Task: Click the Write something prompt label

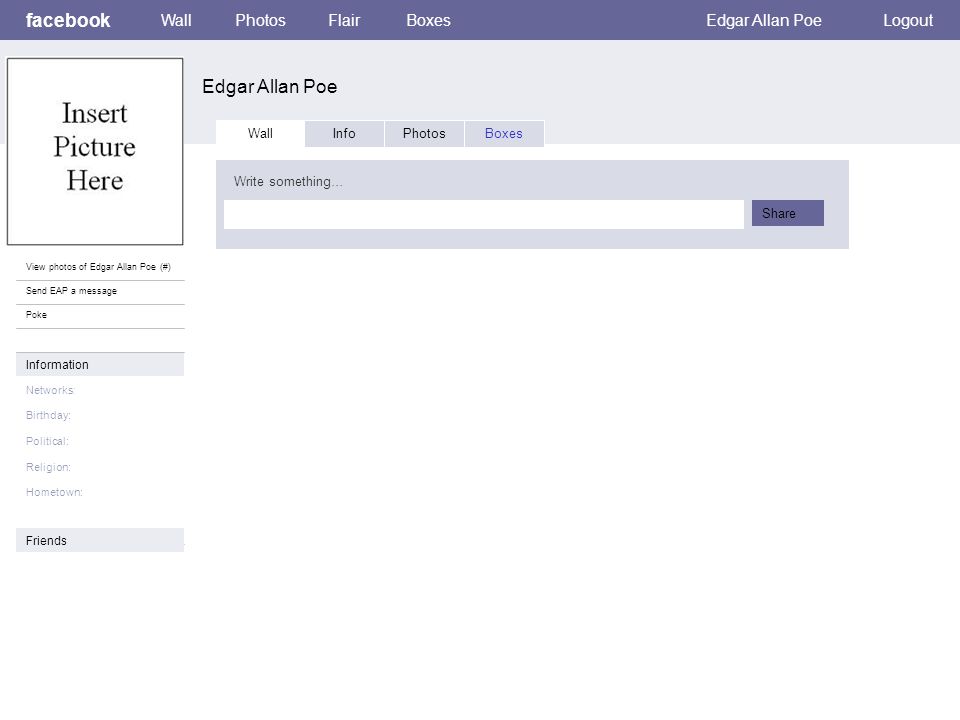Action: pos(288,181)
